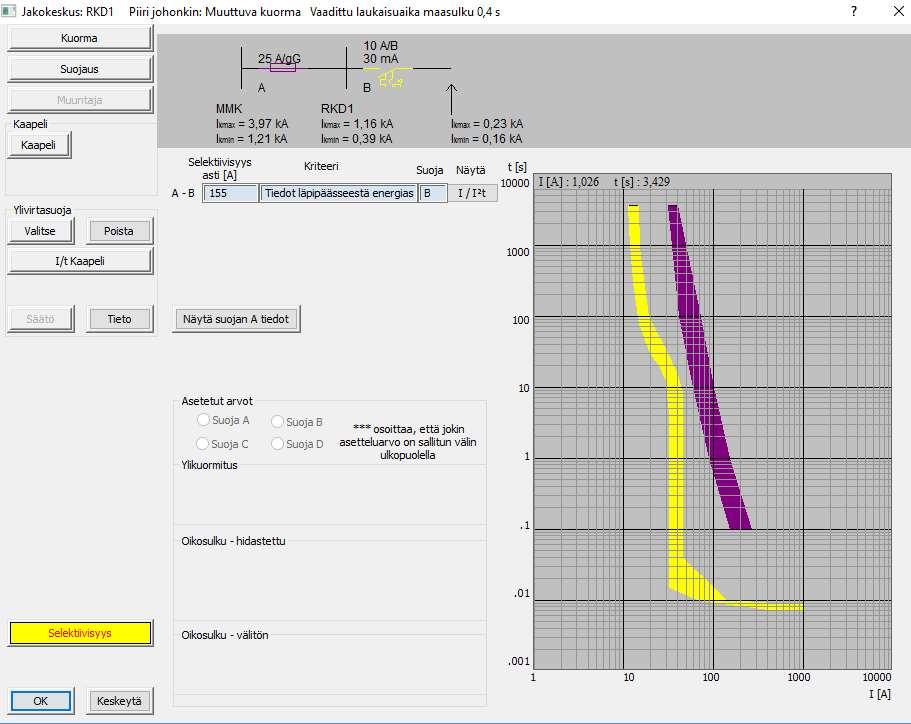Click the Oikosulku - hidastettu heading
911x724 pixels.
(234, 541)
